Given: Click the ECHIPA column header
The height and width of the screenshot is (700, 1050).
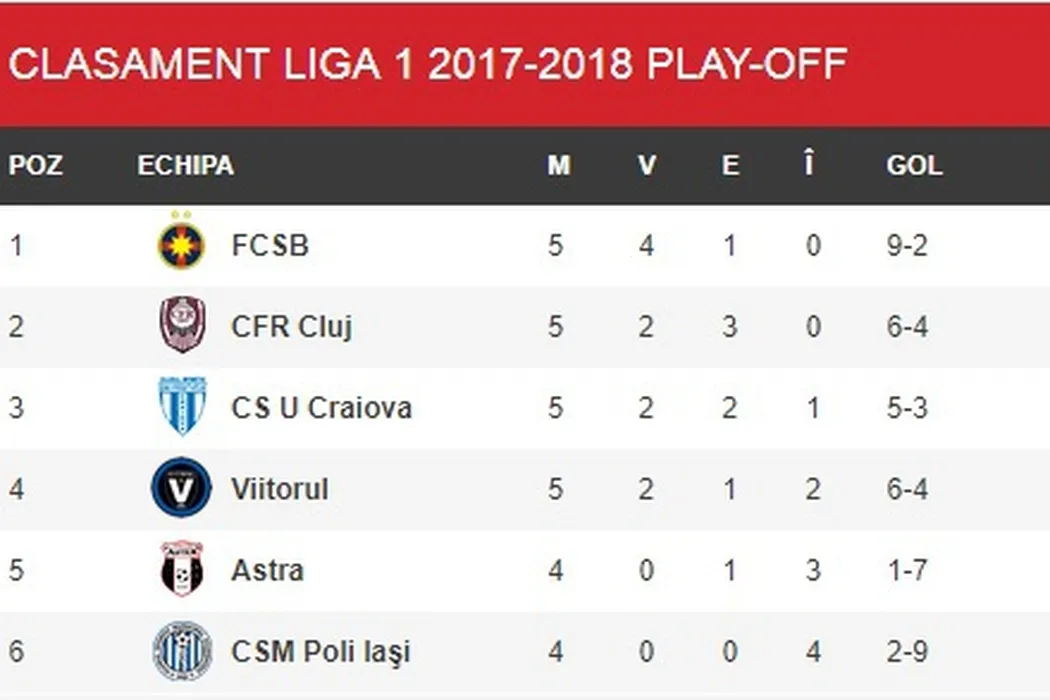Looking at the screenshot, I should [x=185, y=165].
